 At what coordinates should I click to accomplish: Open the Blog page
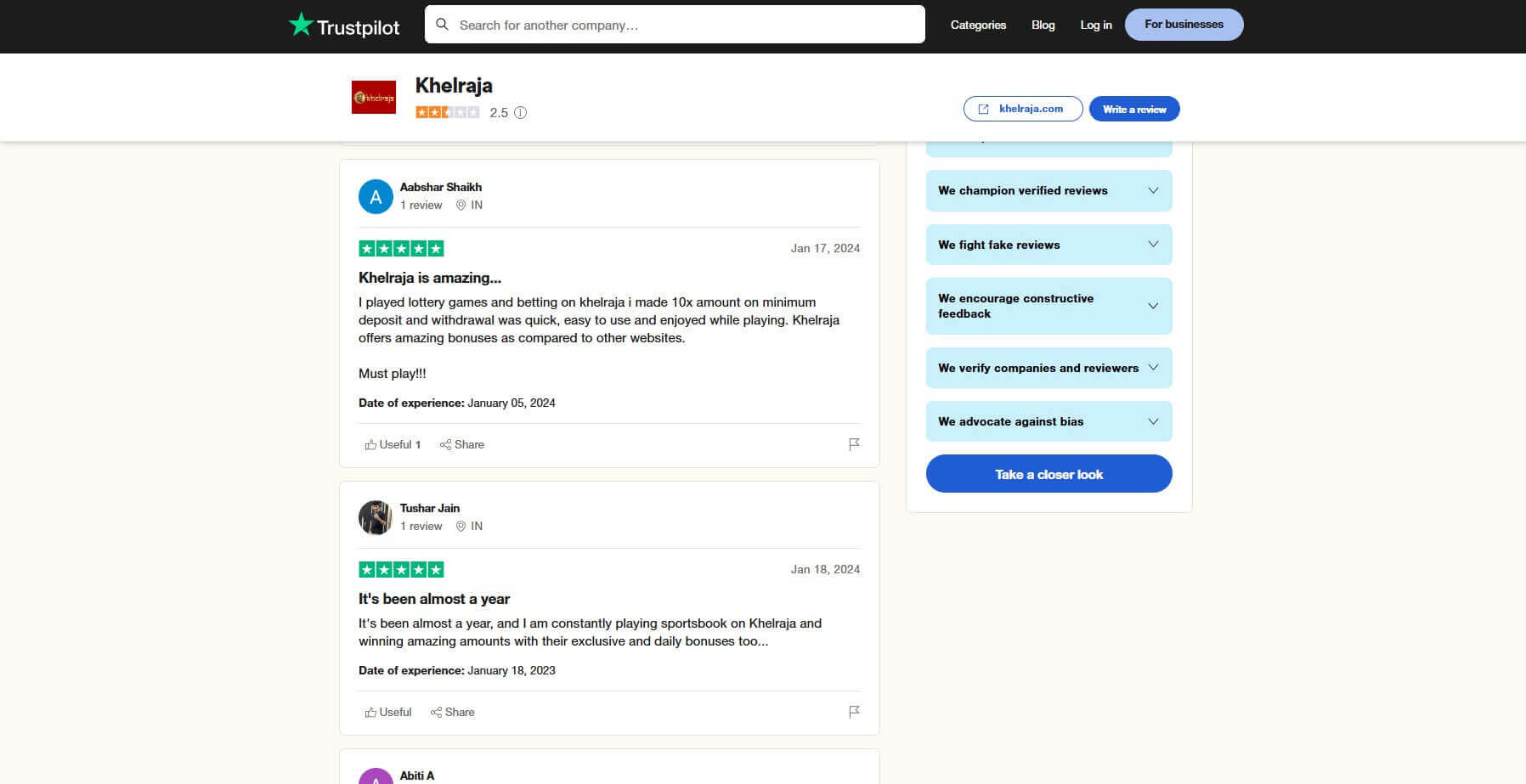pyautogui.click(x=1043, y=25)
